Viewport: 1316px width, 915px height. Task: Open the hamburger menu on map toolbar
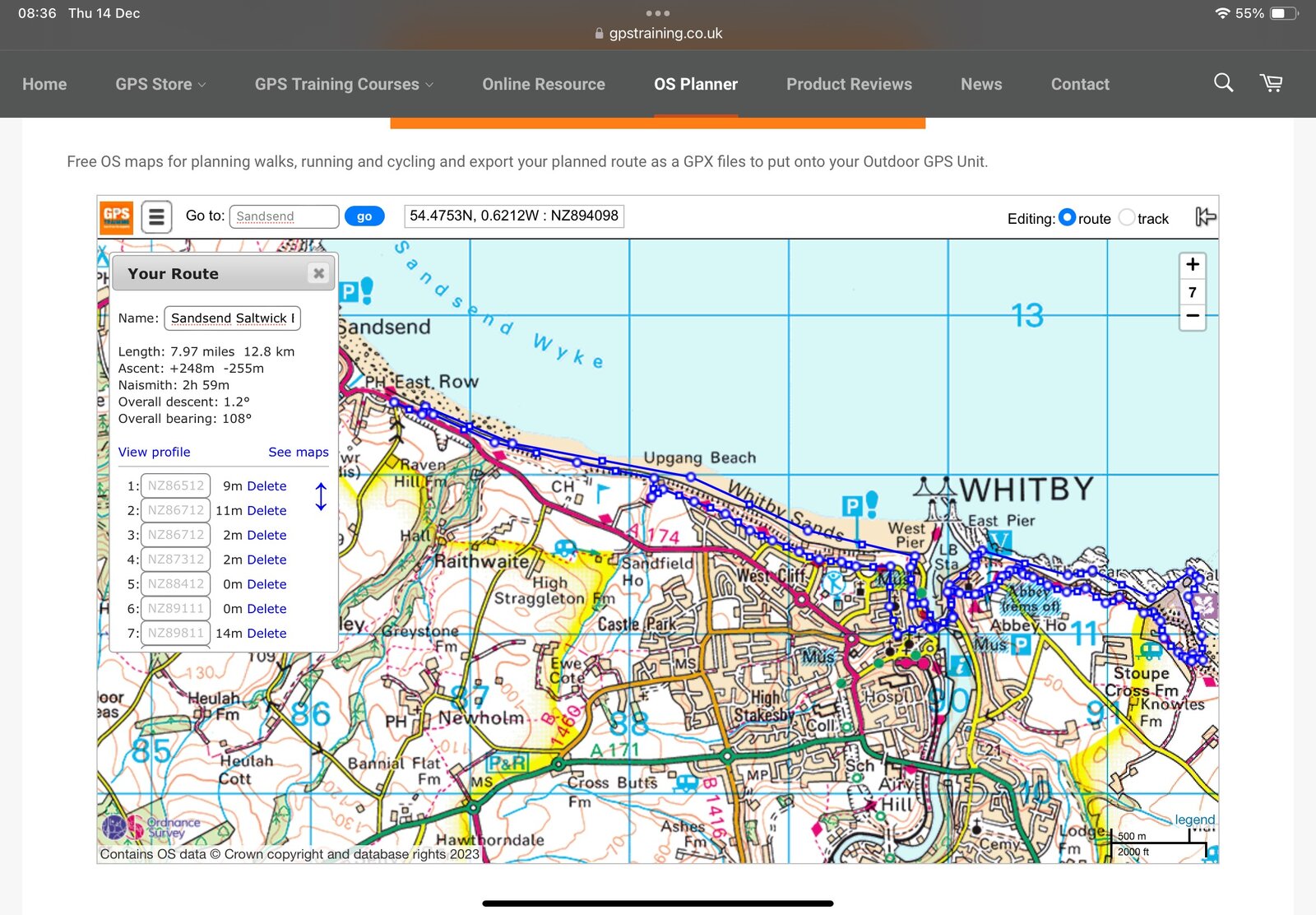(x=156, y=217)
